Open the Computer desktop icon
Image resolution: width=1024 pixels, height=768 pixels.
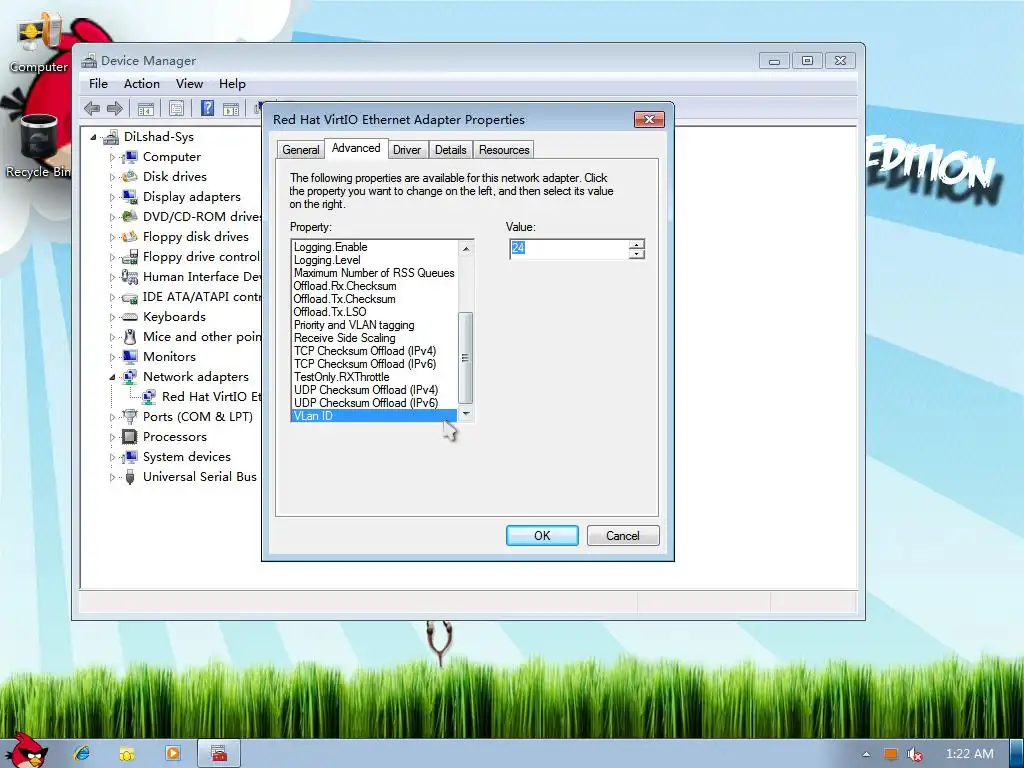pyautogui.click(x=39, y=44)
